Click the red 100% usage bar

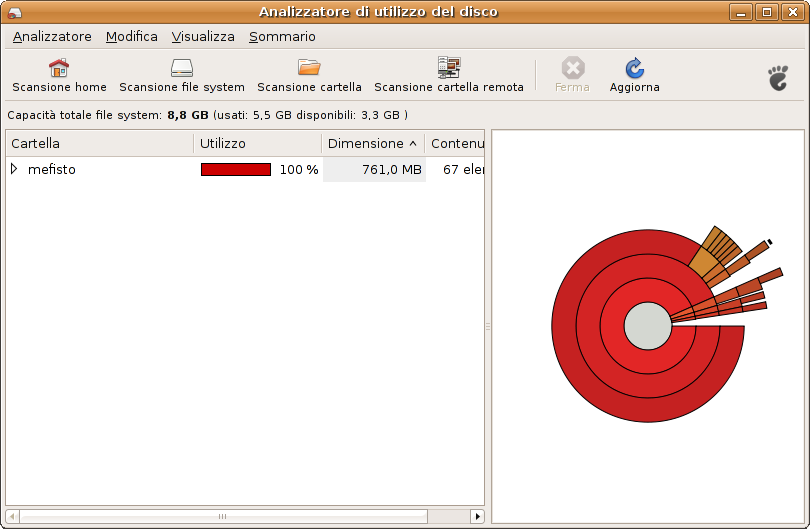pyautogui.click(x=236, y=170)
